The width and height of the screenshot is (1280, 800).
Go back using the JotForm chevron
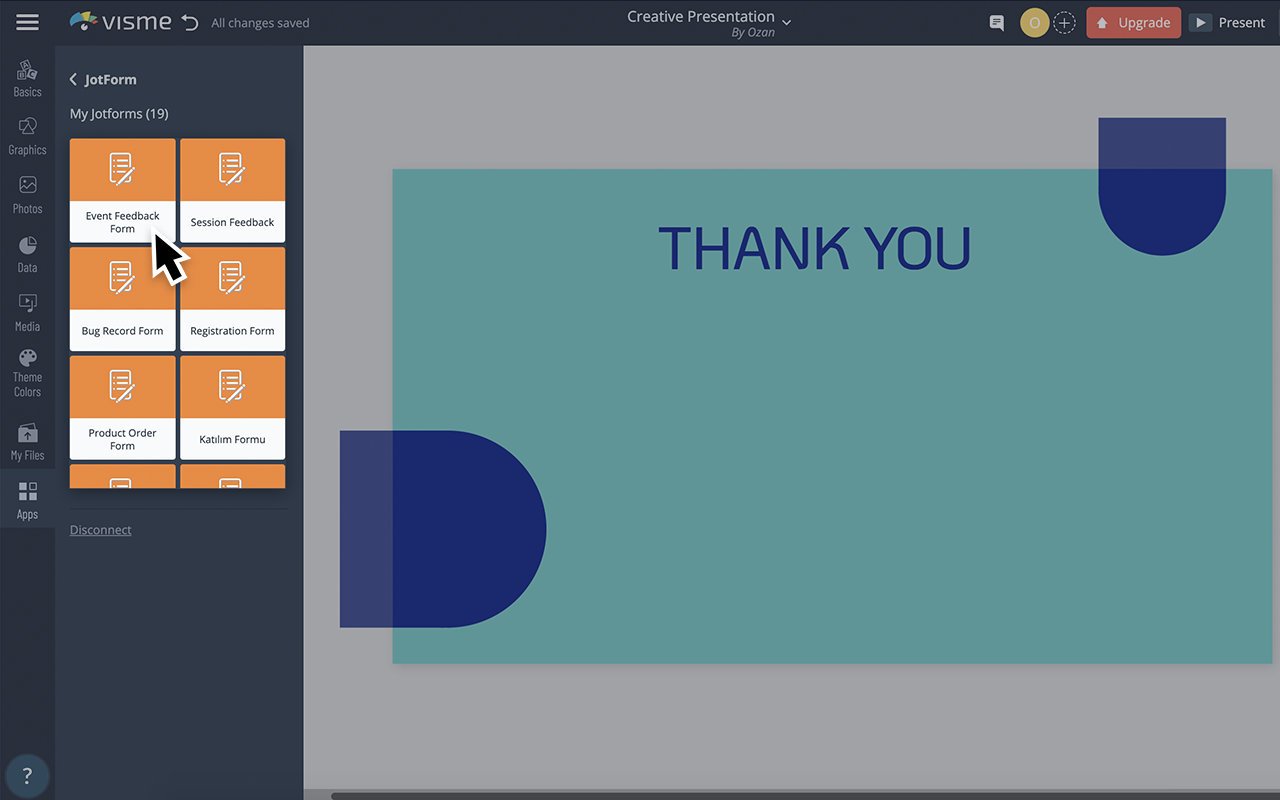point(72,79)
